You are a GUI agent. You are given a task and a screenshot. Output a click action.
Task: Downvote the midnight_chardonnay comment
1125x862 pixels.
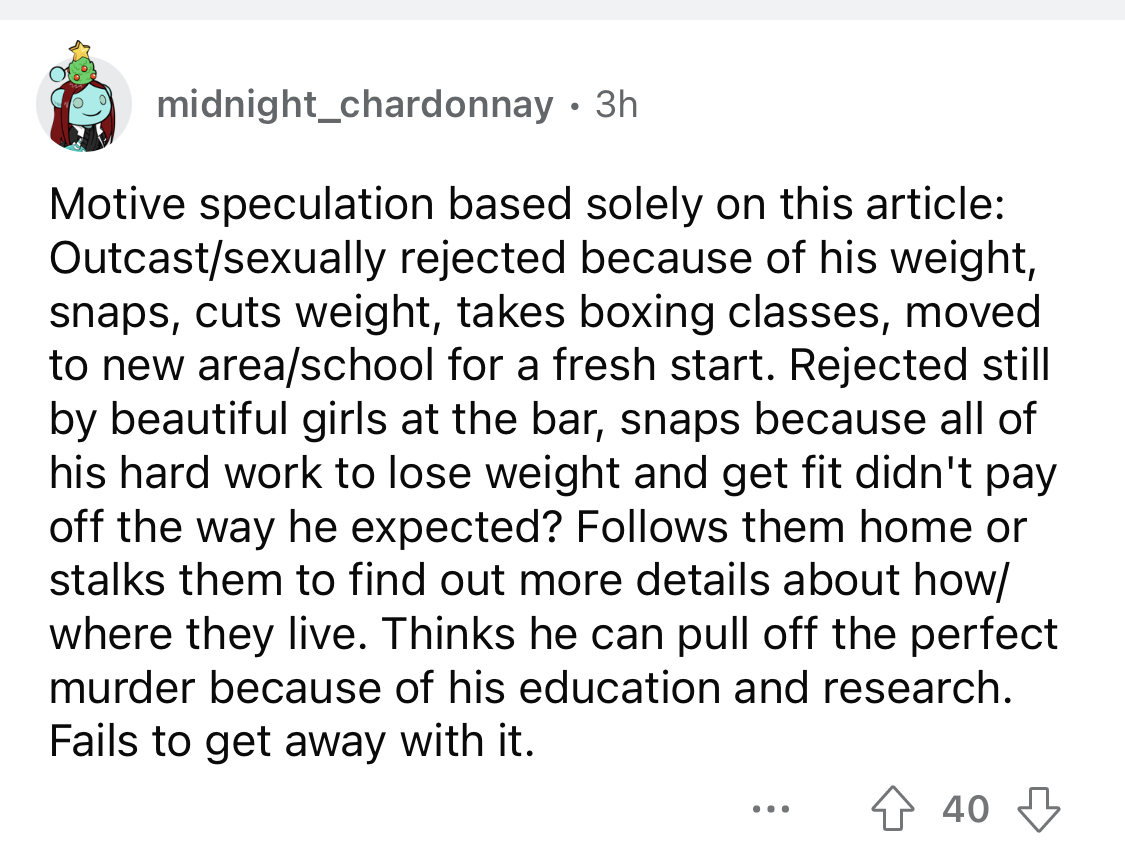[x=1038, y=809]
